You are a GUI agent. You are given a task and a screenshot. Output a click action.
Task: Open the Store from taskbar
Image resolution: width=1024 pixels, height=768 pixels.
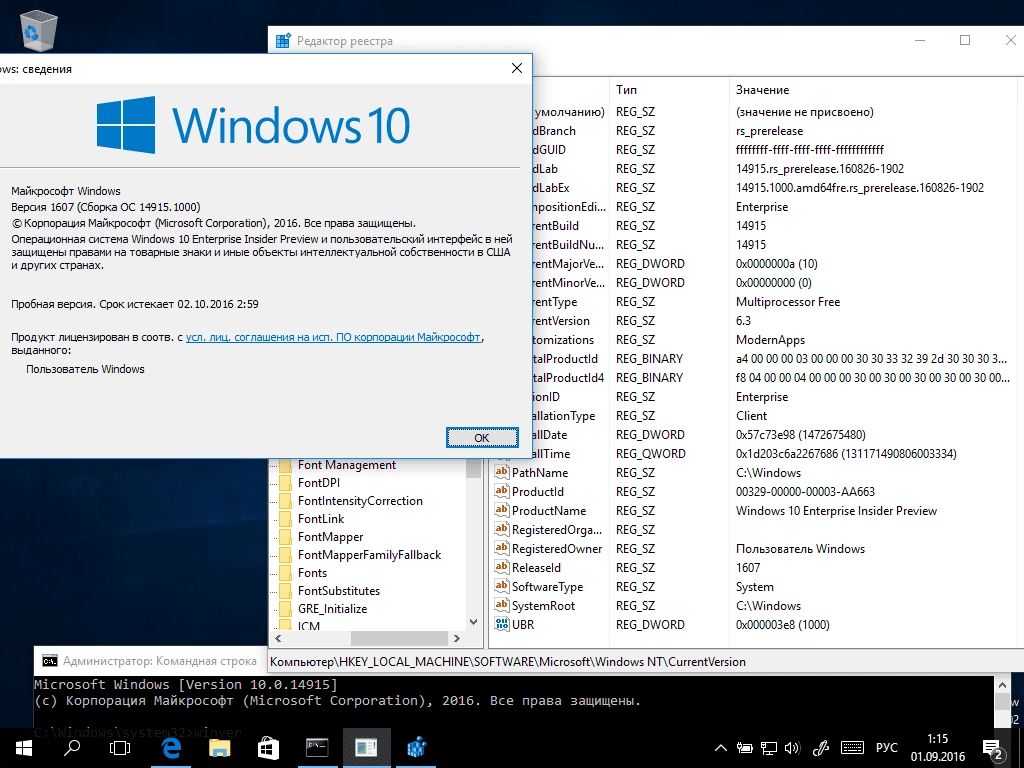pos(268,748)
